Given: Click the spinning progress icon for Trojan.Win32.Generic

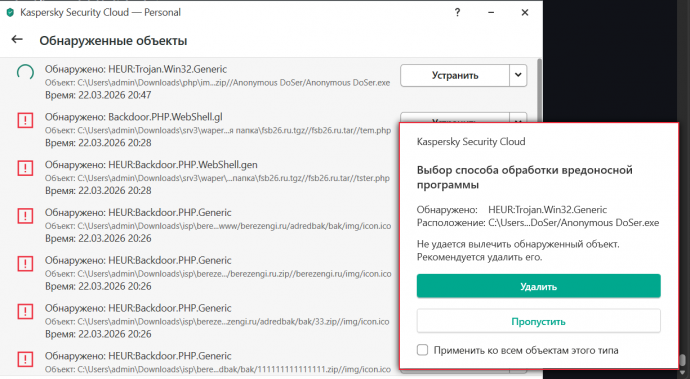Looking at the screenshot, I should tap(25, 73).
